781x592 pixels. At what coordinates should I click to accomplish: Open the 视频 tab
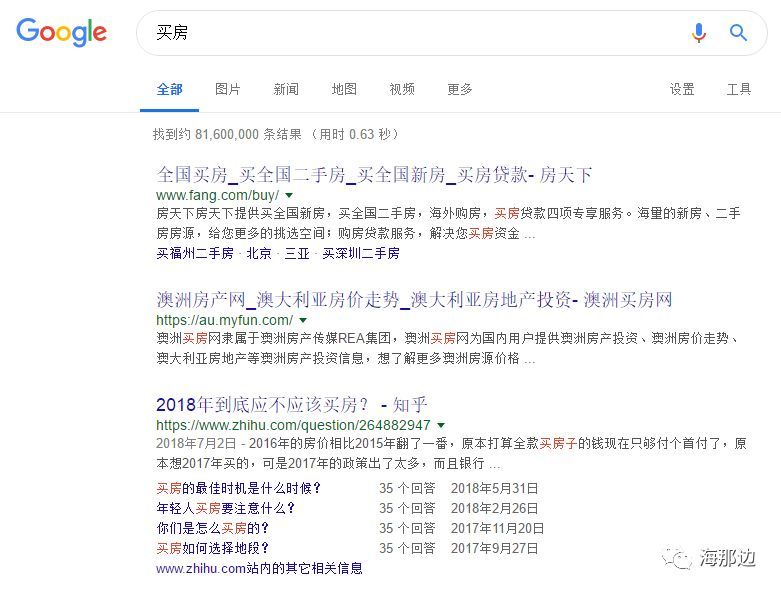pos(402,89)
